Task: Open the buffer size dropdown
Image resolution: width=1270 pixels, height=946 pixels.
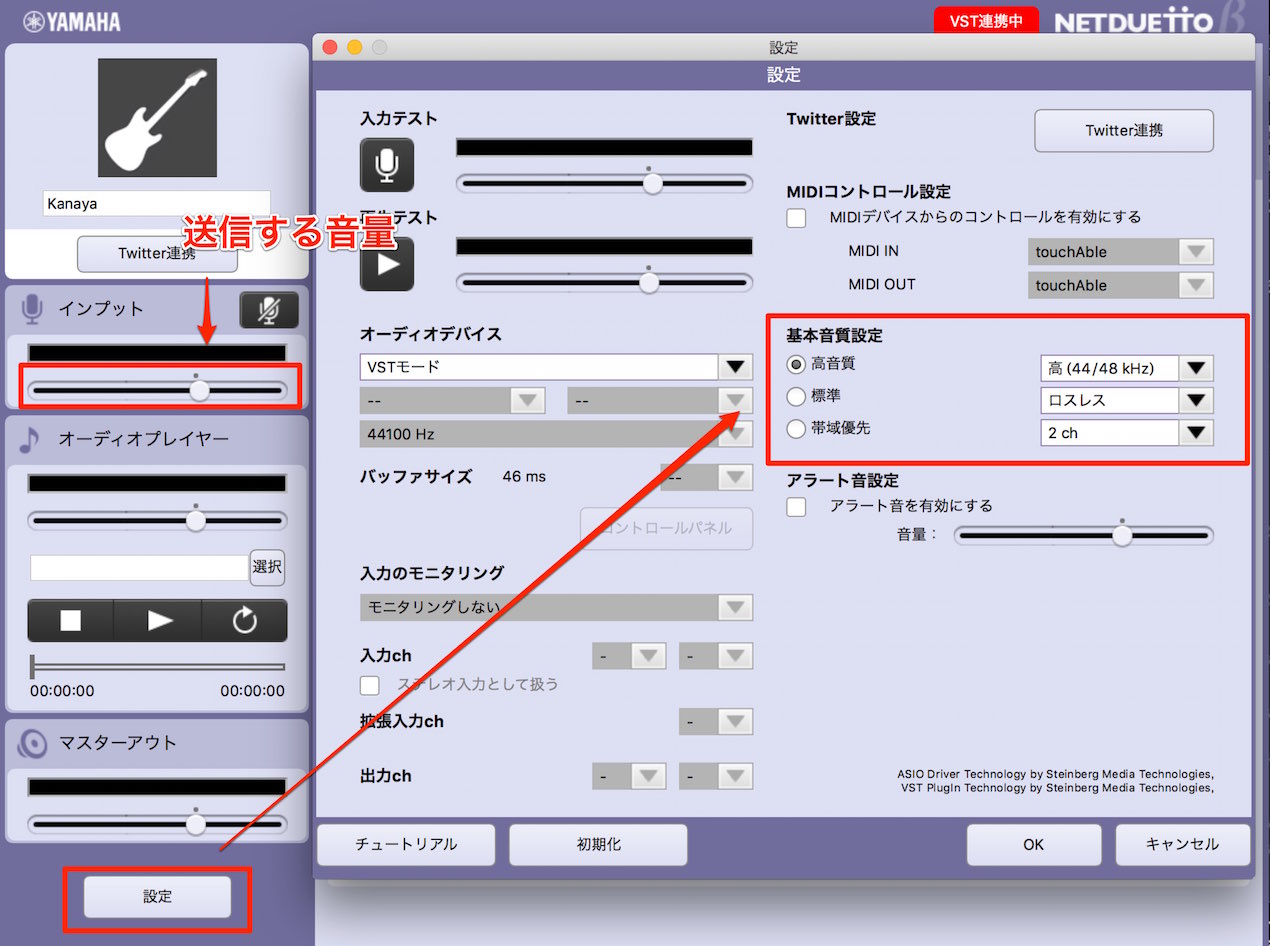Action: click(707, 477)
